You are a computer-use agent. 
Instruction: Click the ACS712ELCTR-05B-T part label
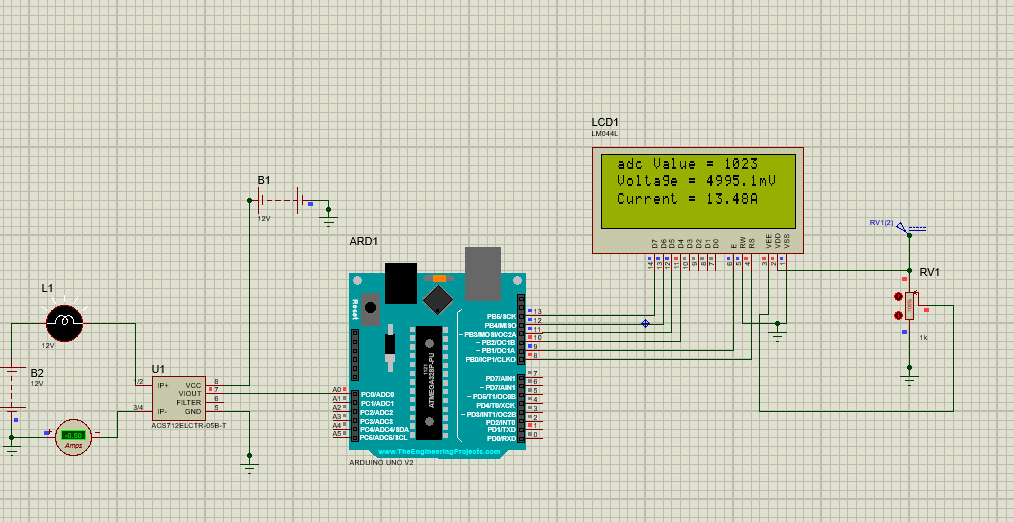tap(188, 425)
